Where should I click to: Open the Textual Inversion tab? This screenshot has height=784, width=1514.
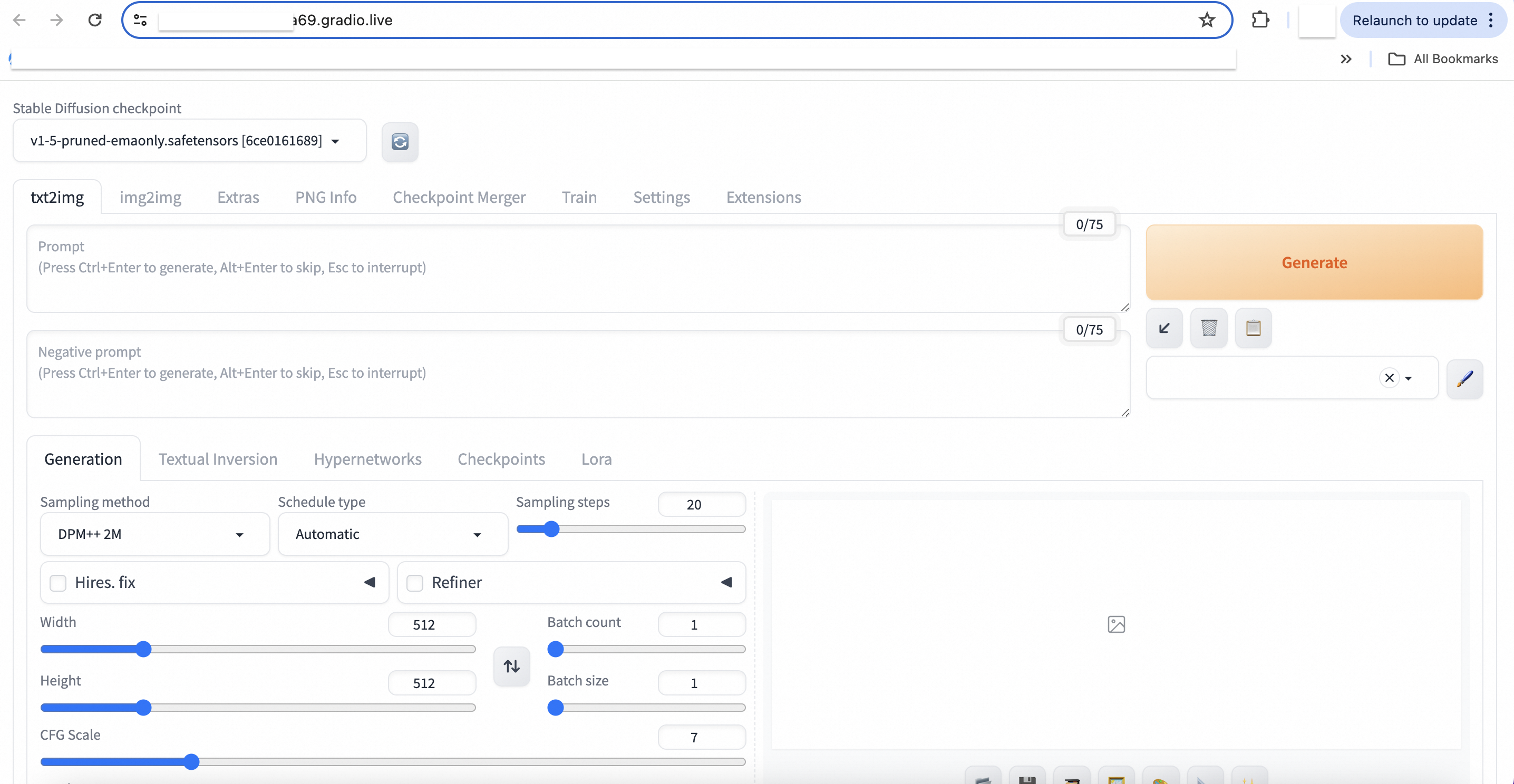coord(218,459)
